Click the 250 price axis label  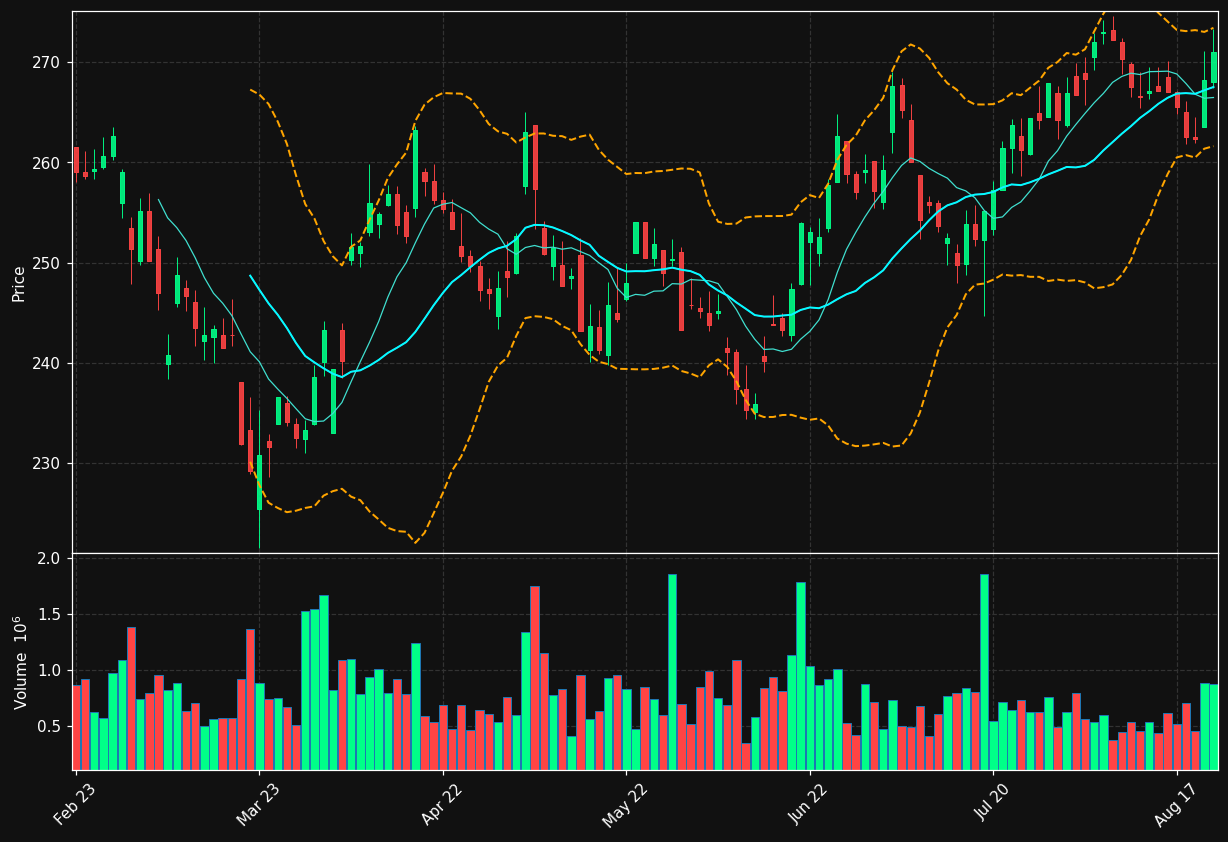(48, 263)
